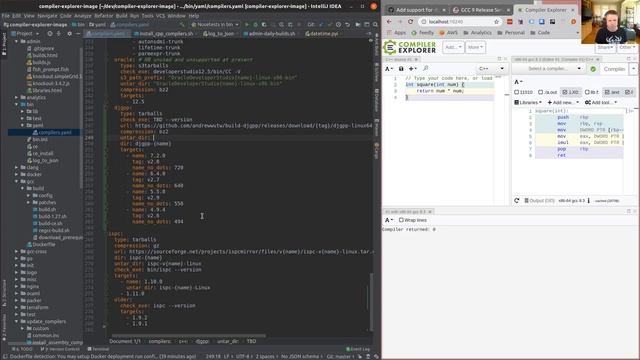
Task: Switch to datetime.py editor tab
Action: 322,33
